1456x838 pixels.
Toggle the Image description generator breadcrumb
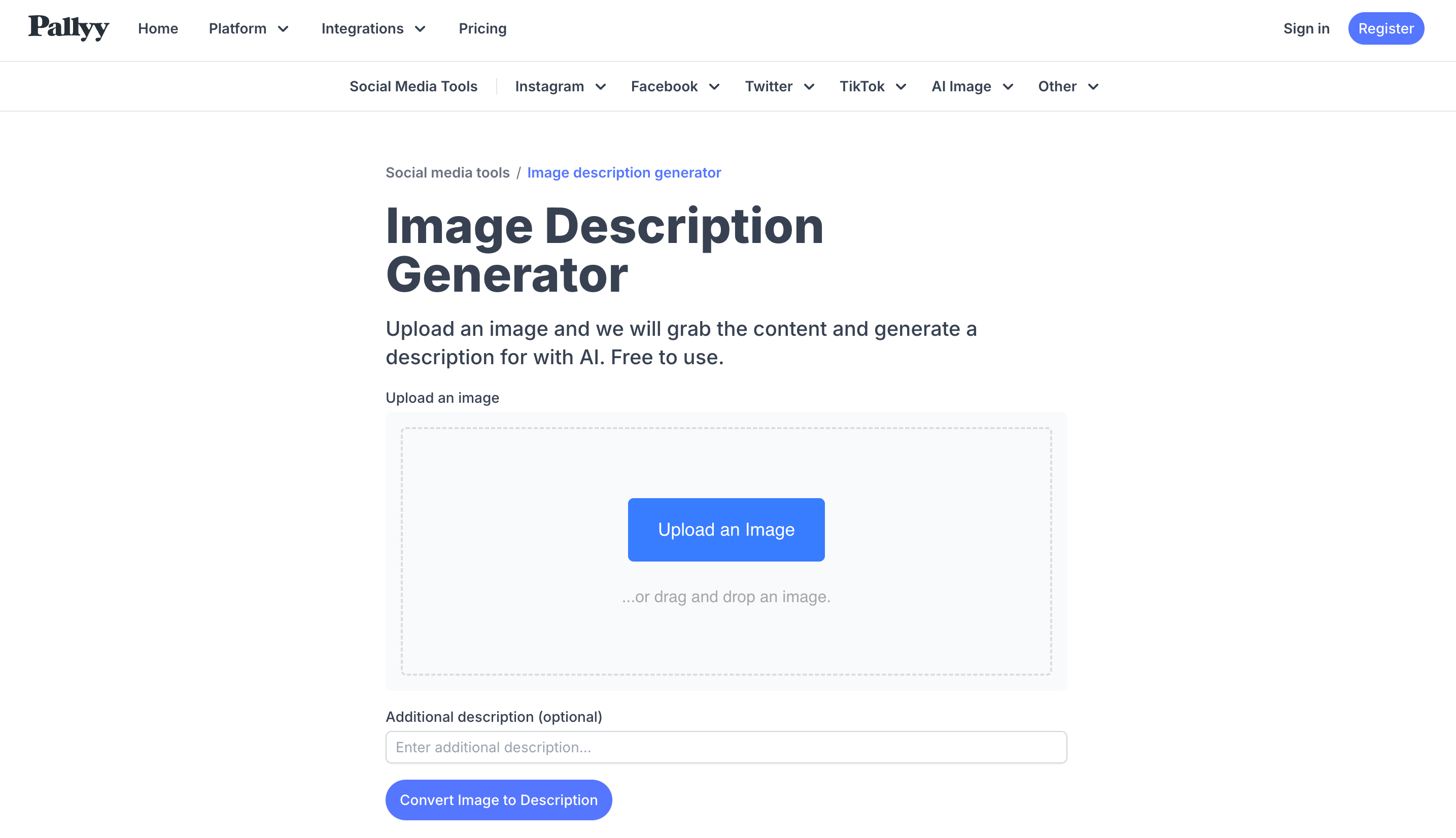click(x=624, y=172)
